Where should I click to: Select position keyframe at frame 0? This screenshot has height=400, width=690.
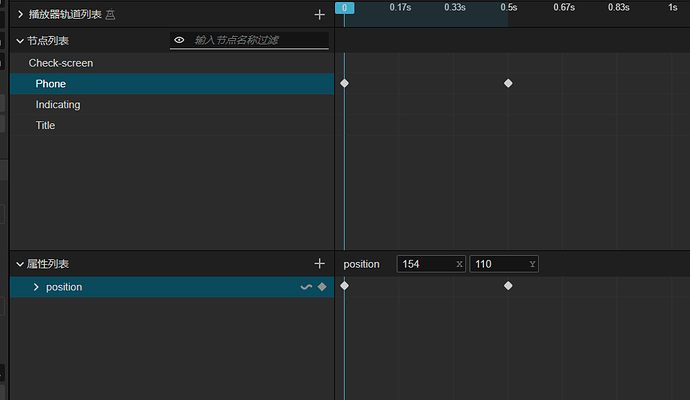pos(345,286)
